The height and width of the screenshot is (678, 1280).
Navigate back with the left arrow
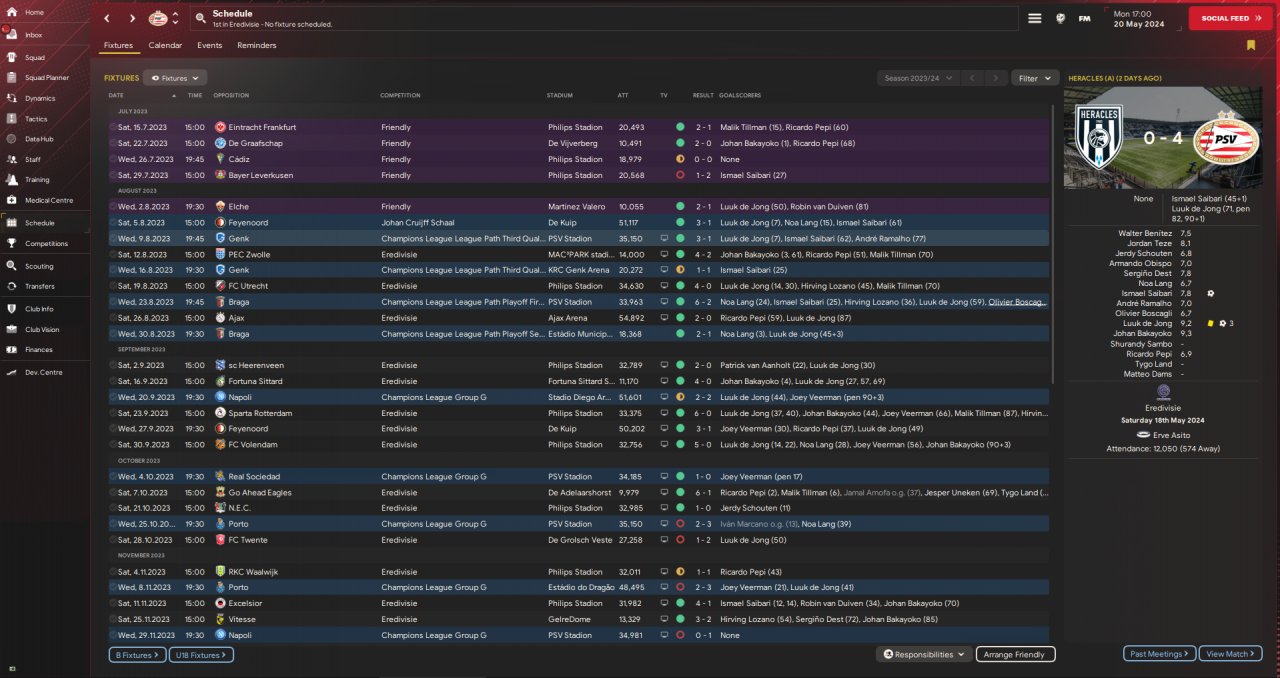click(x=108, y=18)
